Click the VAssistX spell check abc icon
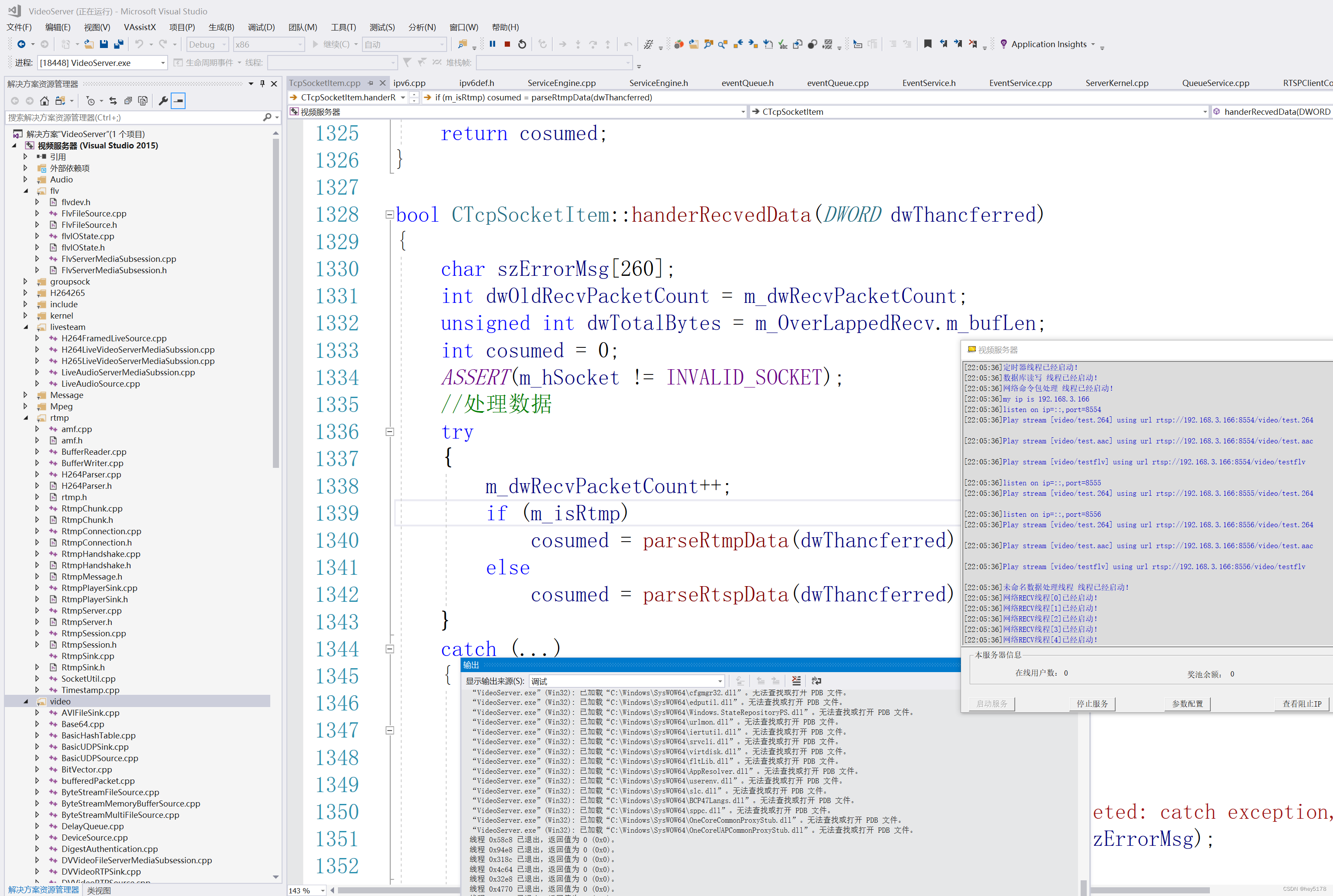Image resolution: width=1333 pixels, height=896 pixels. [x=783, y=44]
